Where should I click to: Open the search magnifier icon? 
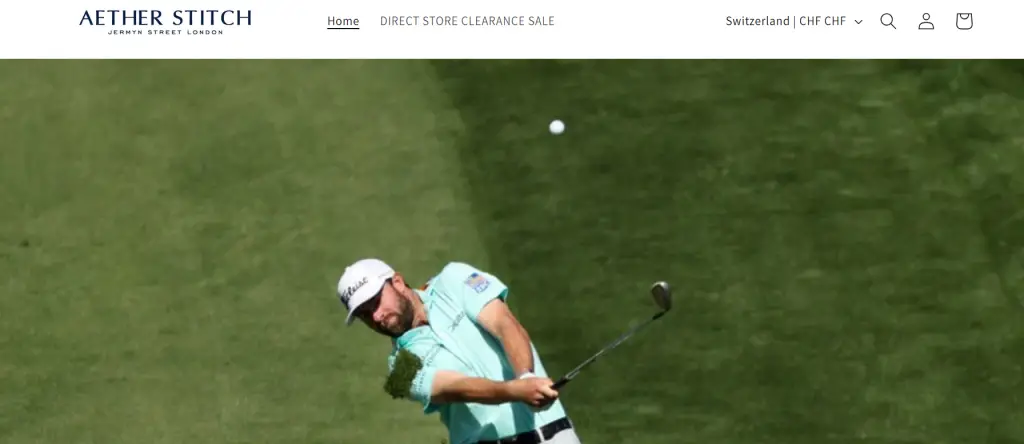point(888,21)
